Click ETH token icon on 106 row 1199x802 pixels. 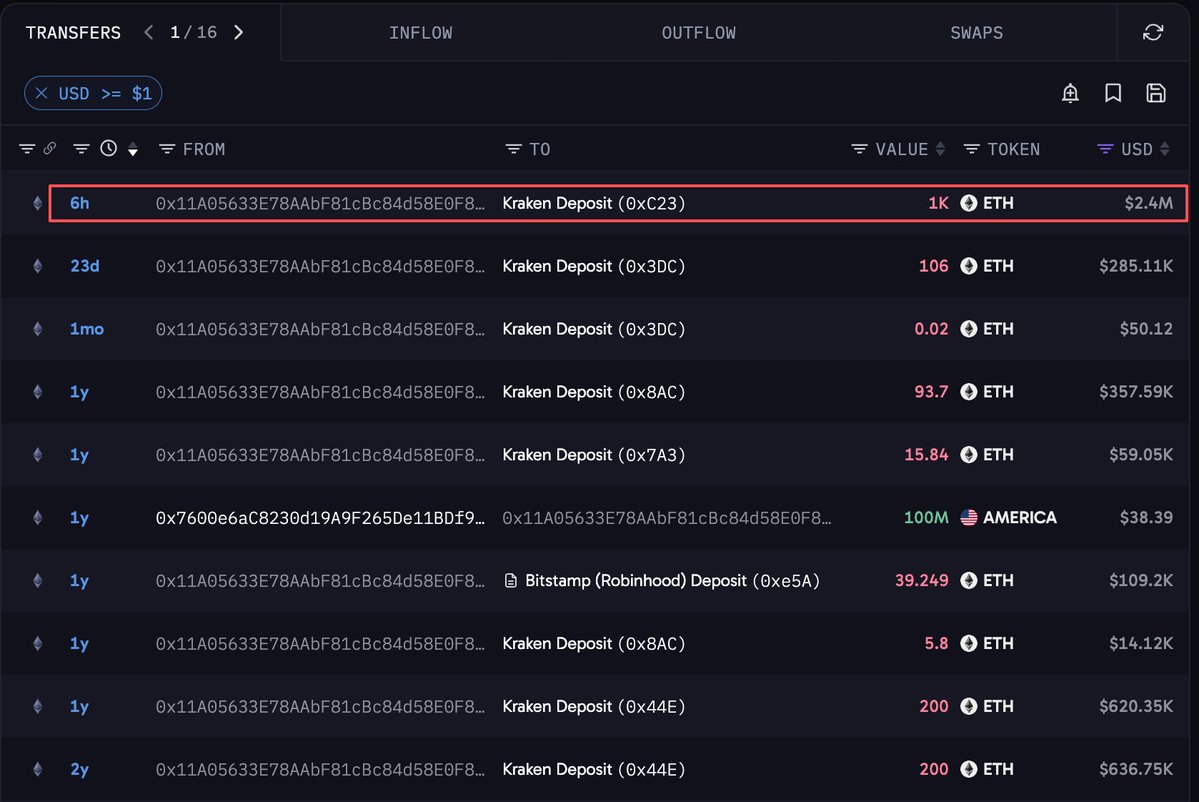(x=969, y=266)
